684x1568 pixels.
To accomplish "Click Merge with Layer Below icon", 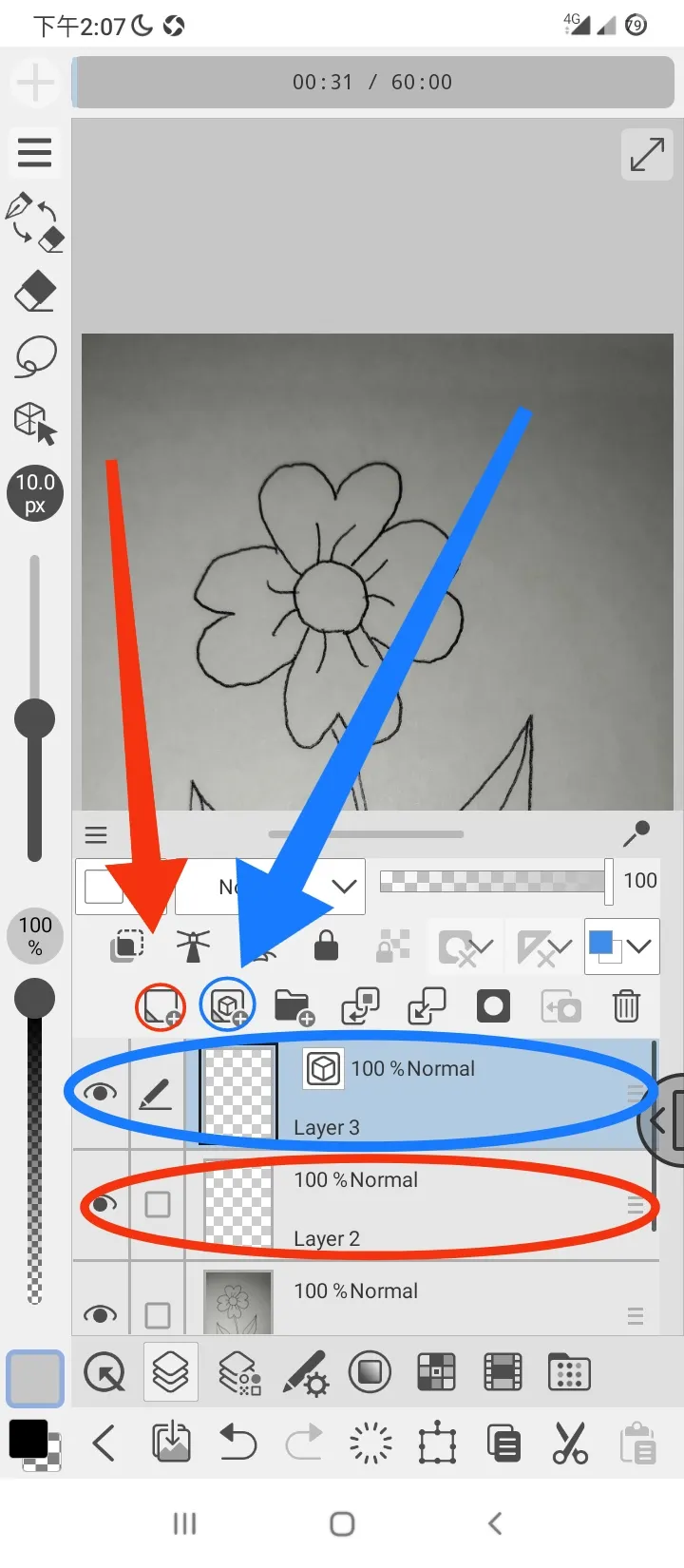I will pyautogui.click(x=427, y=1006).
